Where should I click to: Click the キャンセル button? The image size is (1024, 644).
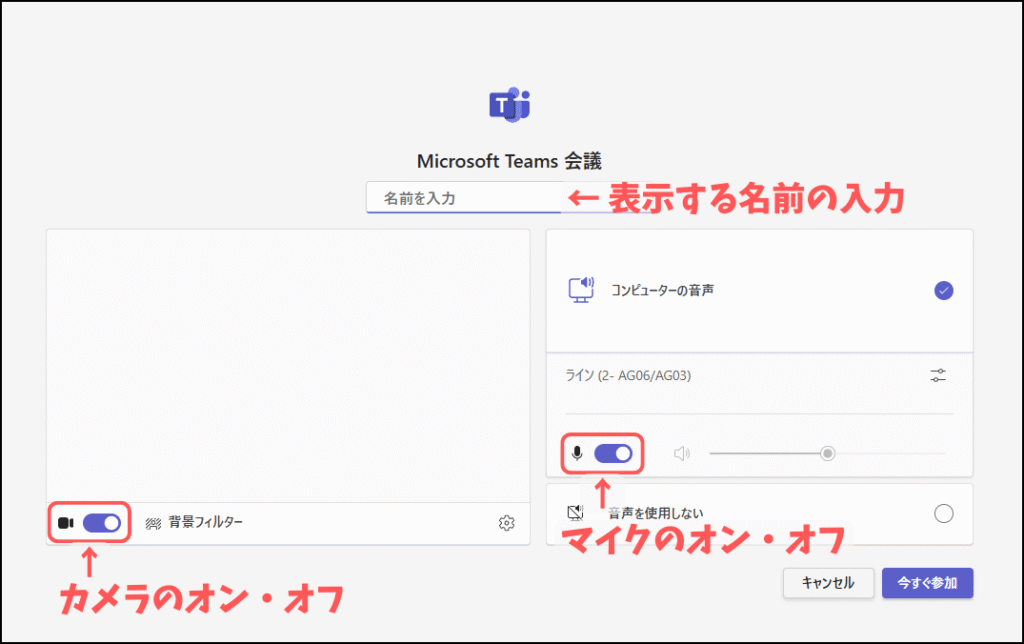coord(828,583)
